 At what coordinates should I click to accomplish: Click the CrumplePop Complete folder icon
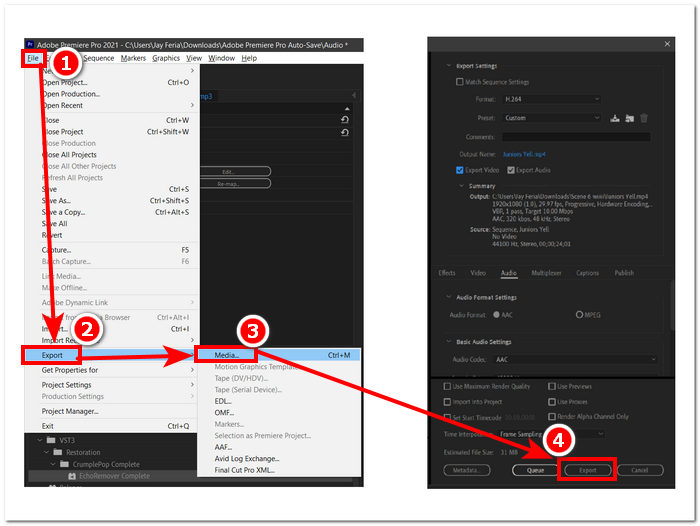64,464
